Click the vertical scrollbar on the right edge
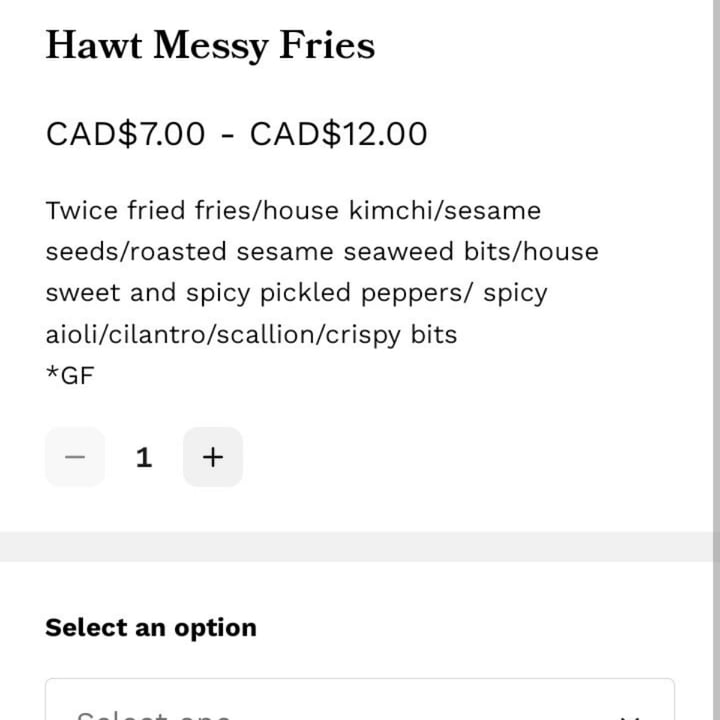 tap(710, 300)
